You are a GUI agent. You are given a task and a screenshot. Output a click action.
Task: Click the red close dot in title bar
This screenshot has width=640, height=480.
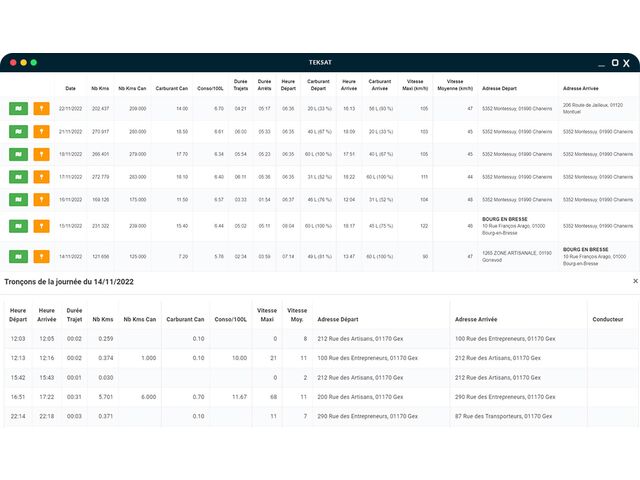point(13,62)
